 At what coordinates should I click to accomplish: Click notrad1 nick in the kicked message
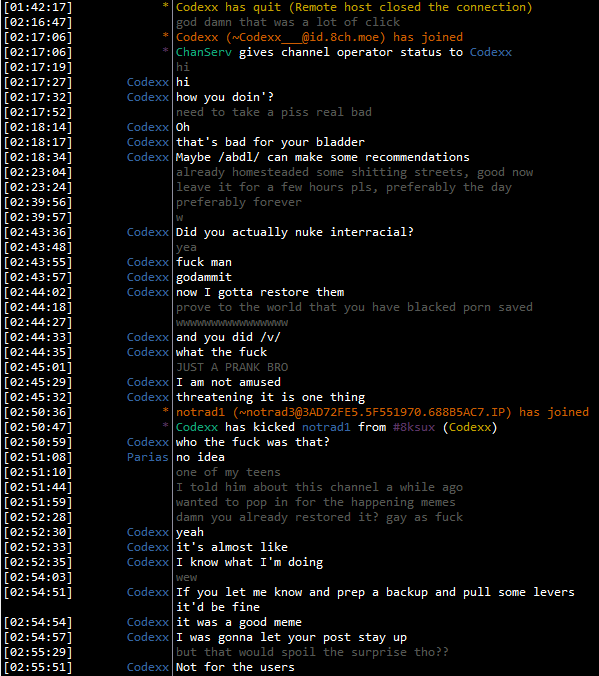[326, 427]
